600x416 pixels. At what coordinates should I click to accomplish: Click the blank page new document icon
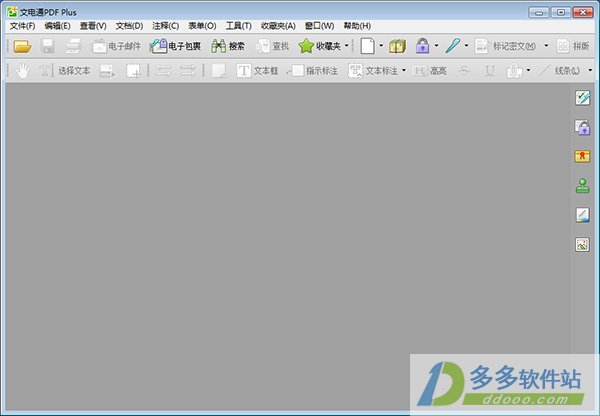[x=367, y=46]
